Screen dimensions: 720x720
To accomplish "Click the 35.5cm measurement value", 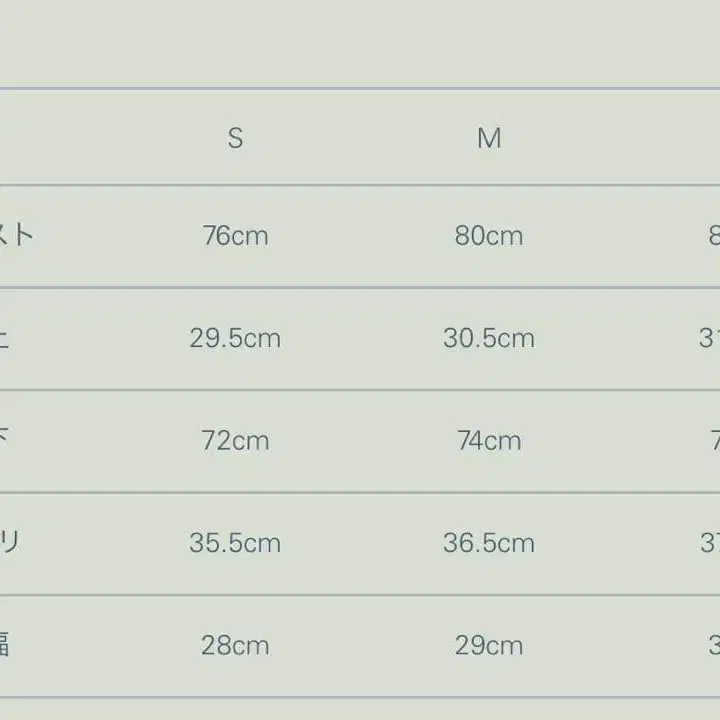I will pos(235,543).
